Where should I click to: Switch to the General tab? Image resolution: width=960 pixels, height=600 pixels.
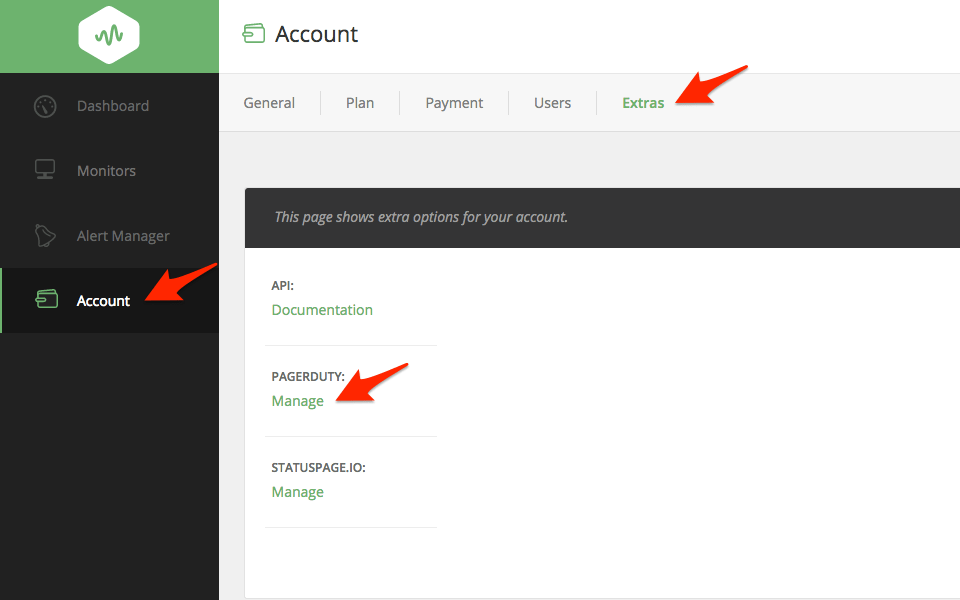(x=269, y=103)
